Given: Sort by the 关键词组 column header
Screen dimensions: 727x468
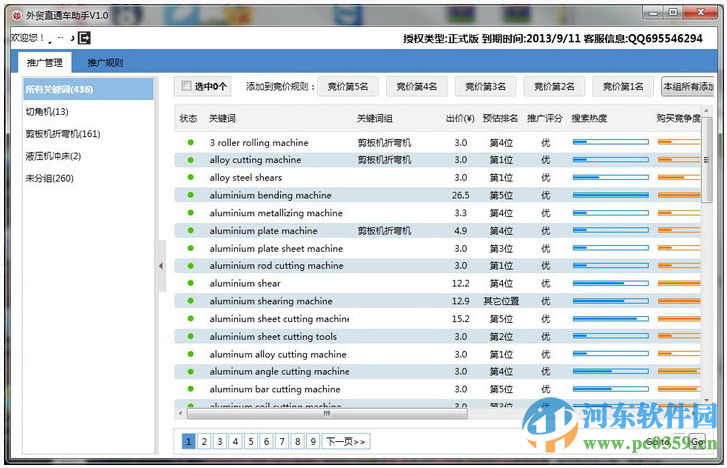Looking at the screenshot, I should 375,119.
